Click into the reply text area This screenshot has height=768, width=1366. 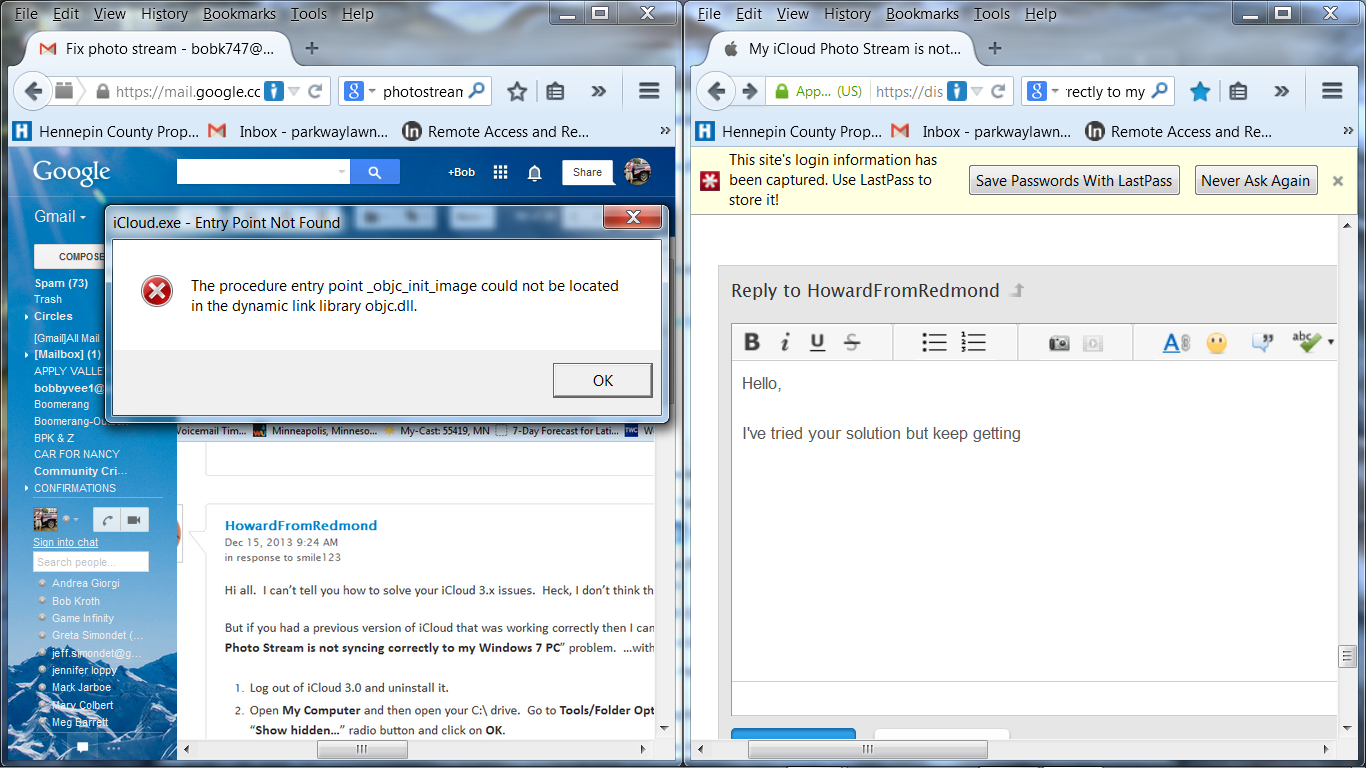pyautogui.click(x=1034, y=520)
